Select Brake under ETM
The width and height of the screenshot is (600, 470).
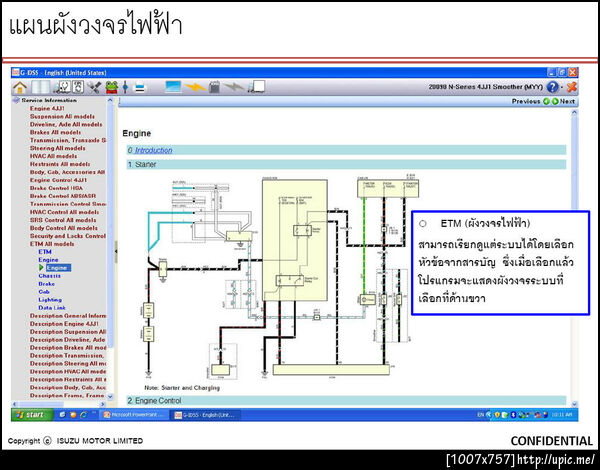click(46, 284)
